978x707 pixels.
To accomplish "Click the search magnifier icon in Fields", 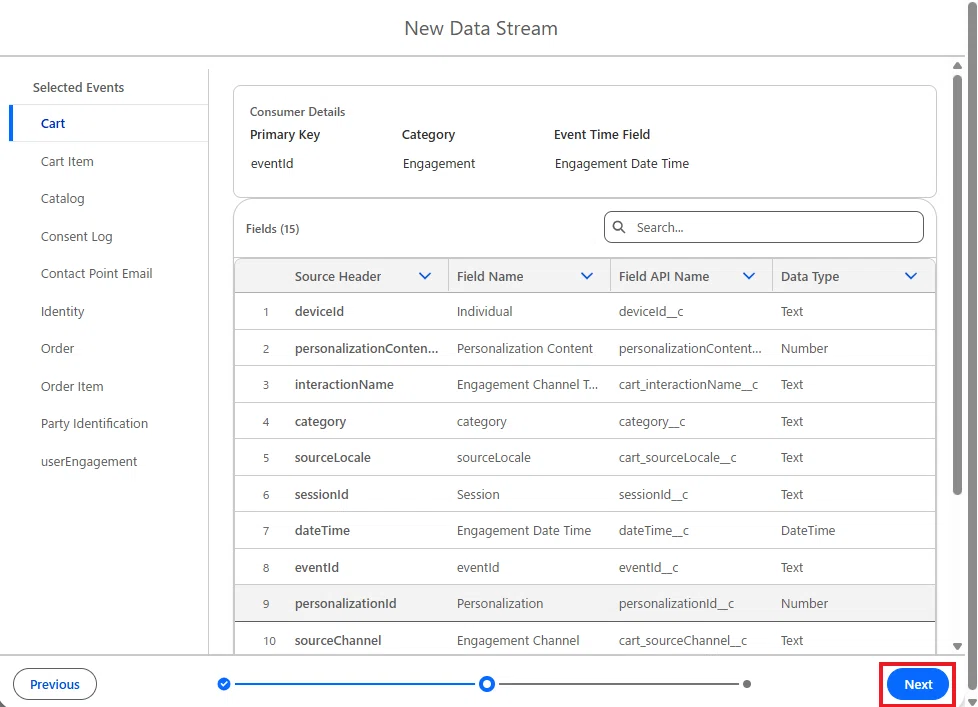I will 619,227.
